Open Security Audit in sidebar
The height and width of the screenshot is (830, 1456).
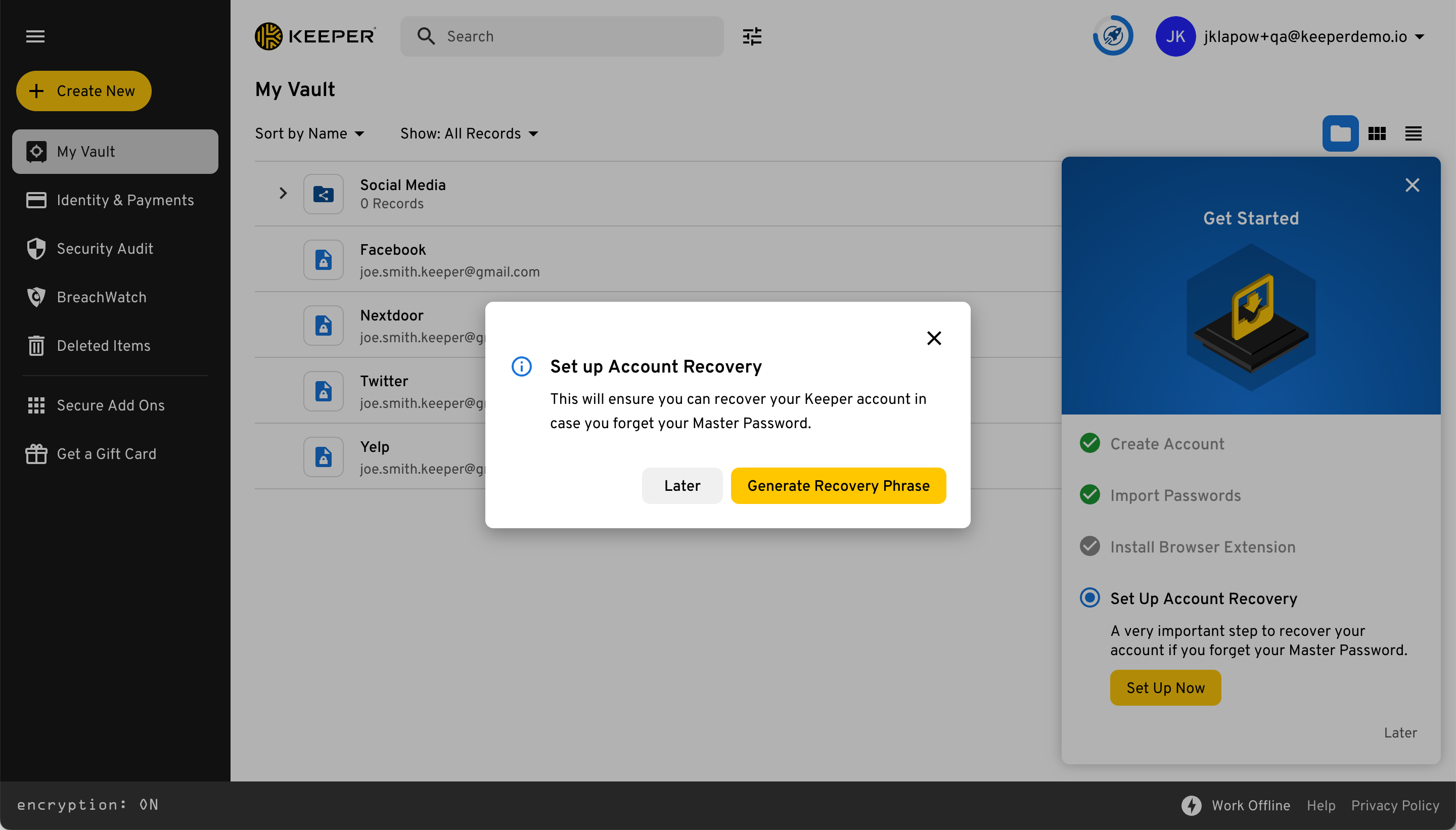coord(105,249)
